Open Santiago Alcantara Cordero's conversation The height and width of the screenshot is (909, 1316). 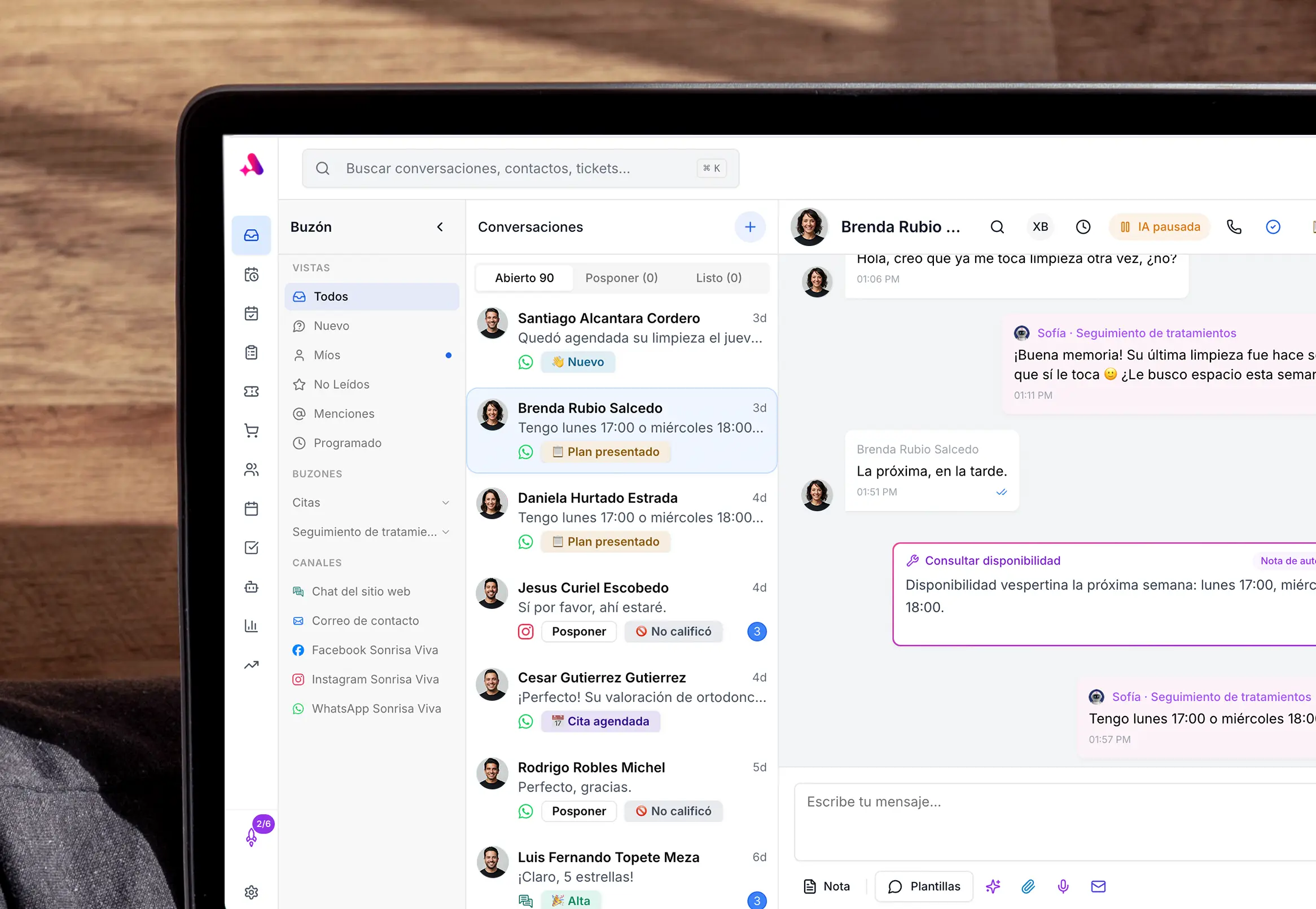[622, 340]
